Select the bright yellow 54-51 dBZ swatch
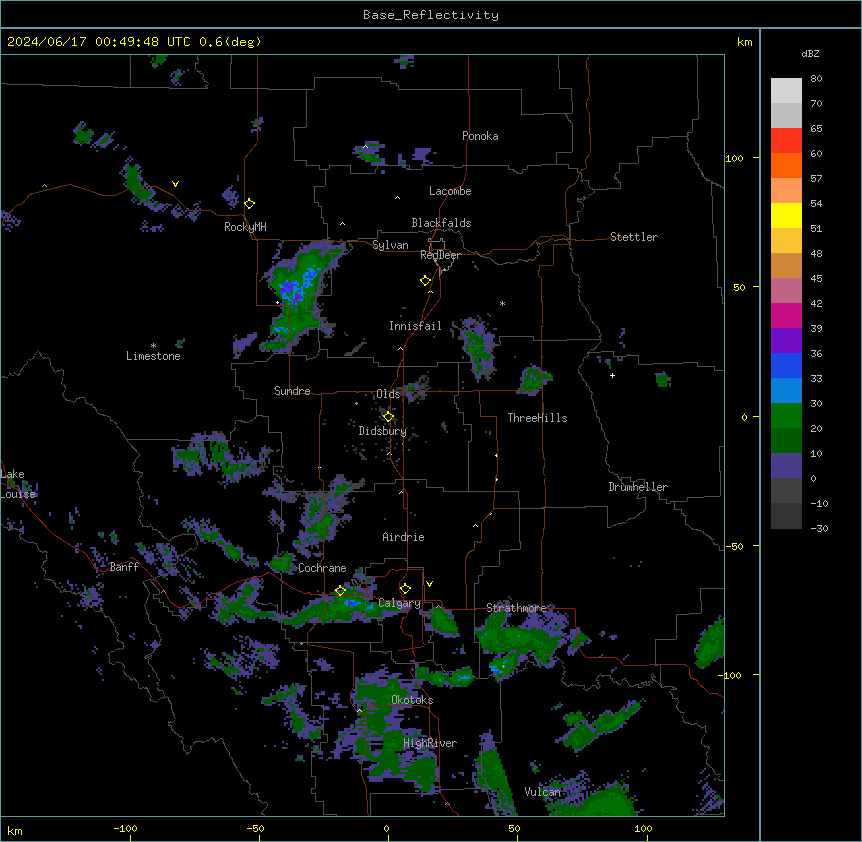 point(786,216)
